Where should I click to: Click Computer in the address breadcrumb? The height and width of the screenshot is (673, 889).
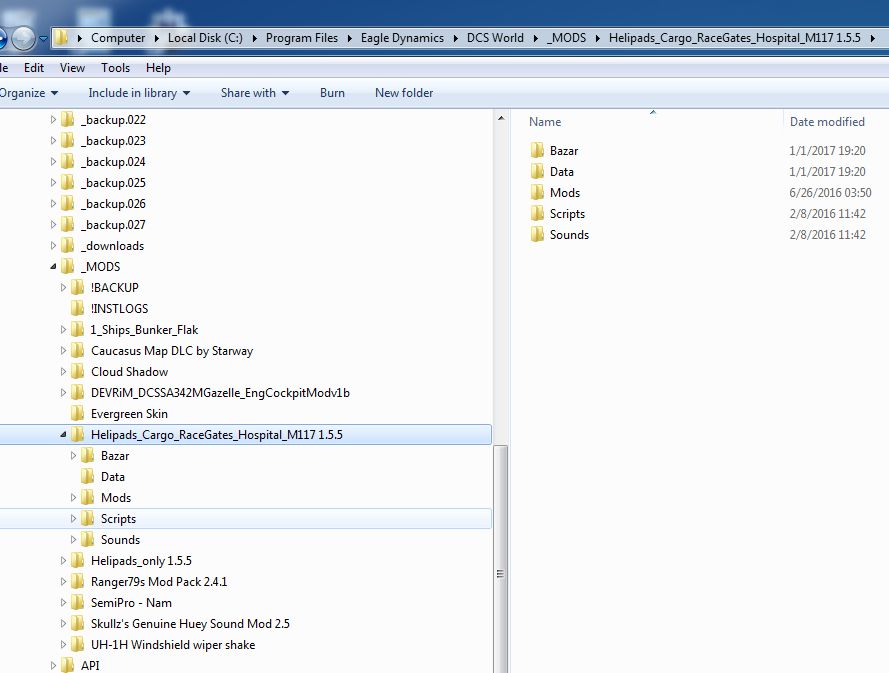click(x=118, y=38)
